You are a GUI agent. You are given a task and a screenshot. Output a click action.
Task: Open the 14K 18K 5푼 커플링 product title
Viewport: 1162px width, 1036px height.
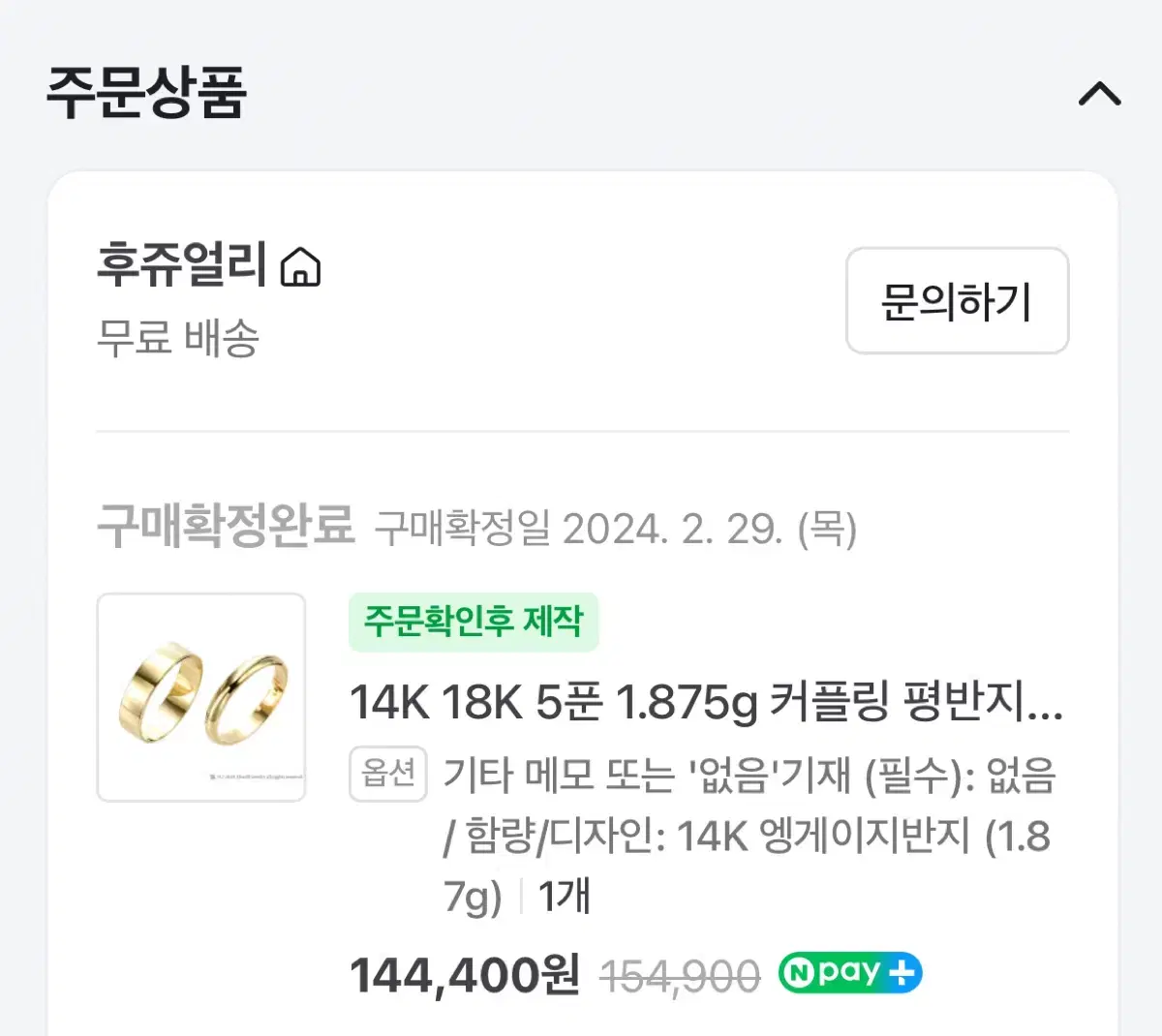pyautogui.click(x=706, y=702)
